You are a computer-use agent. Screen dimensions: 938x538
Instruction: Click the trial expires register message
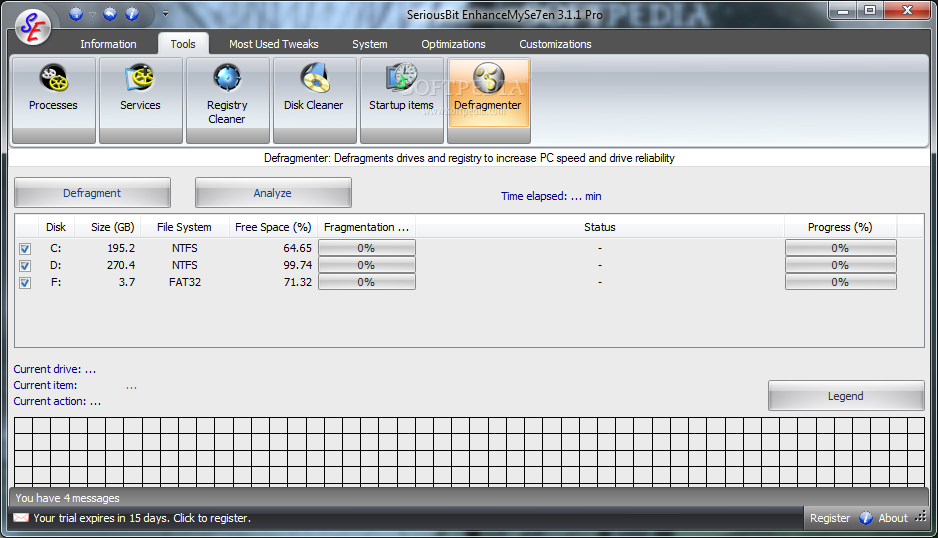pyautogui.click(x=142, y=518)
